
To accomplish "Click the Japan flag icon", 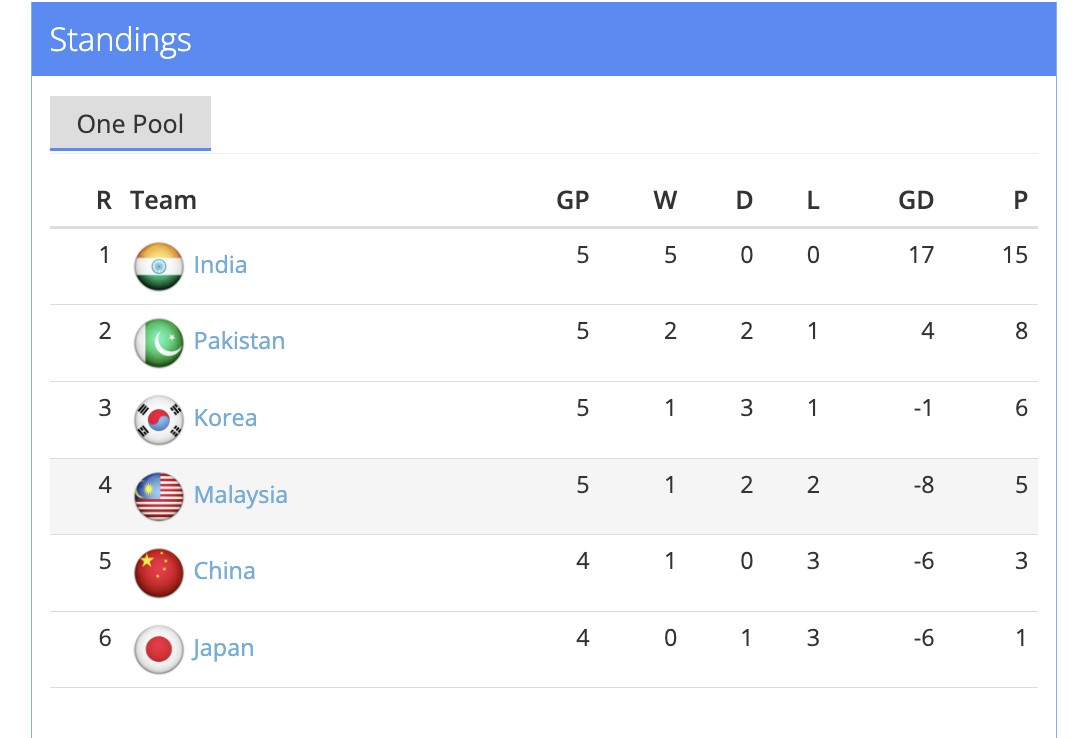I will tap(159, 650).
